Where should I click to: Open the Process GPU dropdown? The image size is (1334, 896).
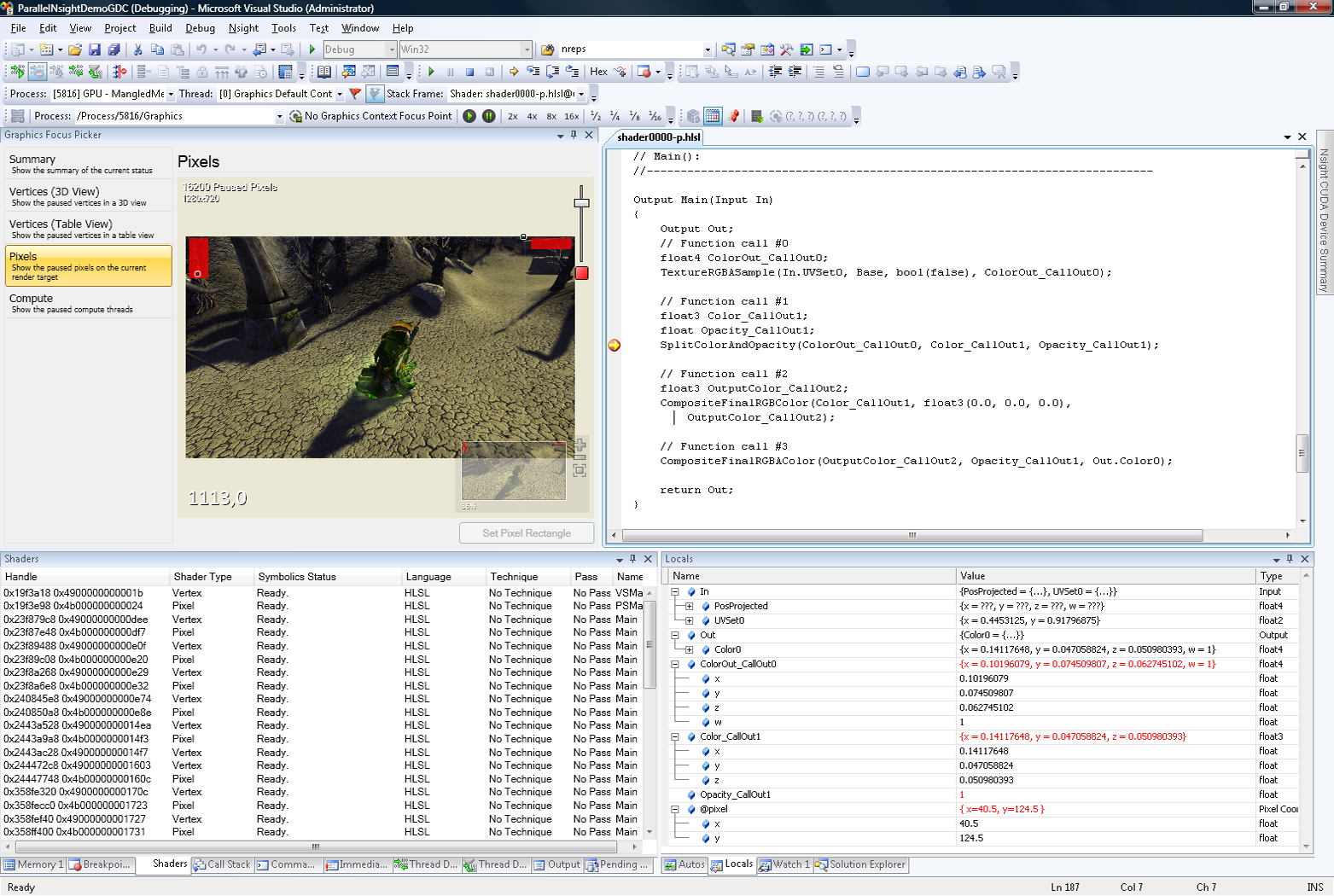coord(171,94)
